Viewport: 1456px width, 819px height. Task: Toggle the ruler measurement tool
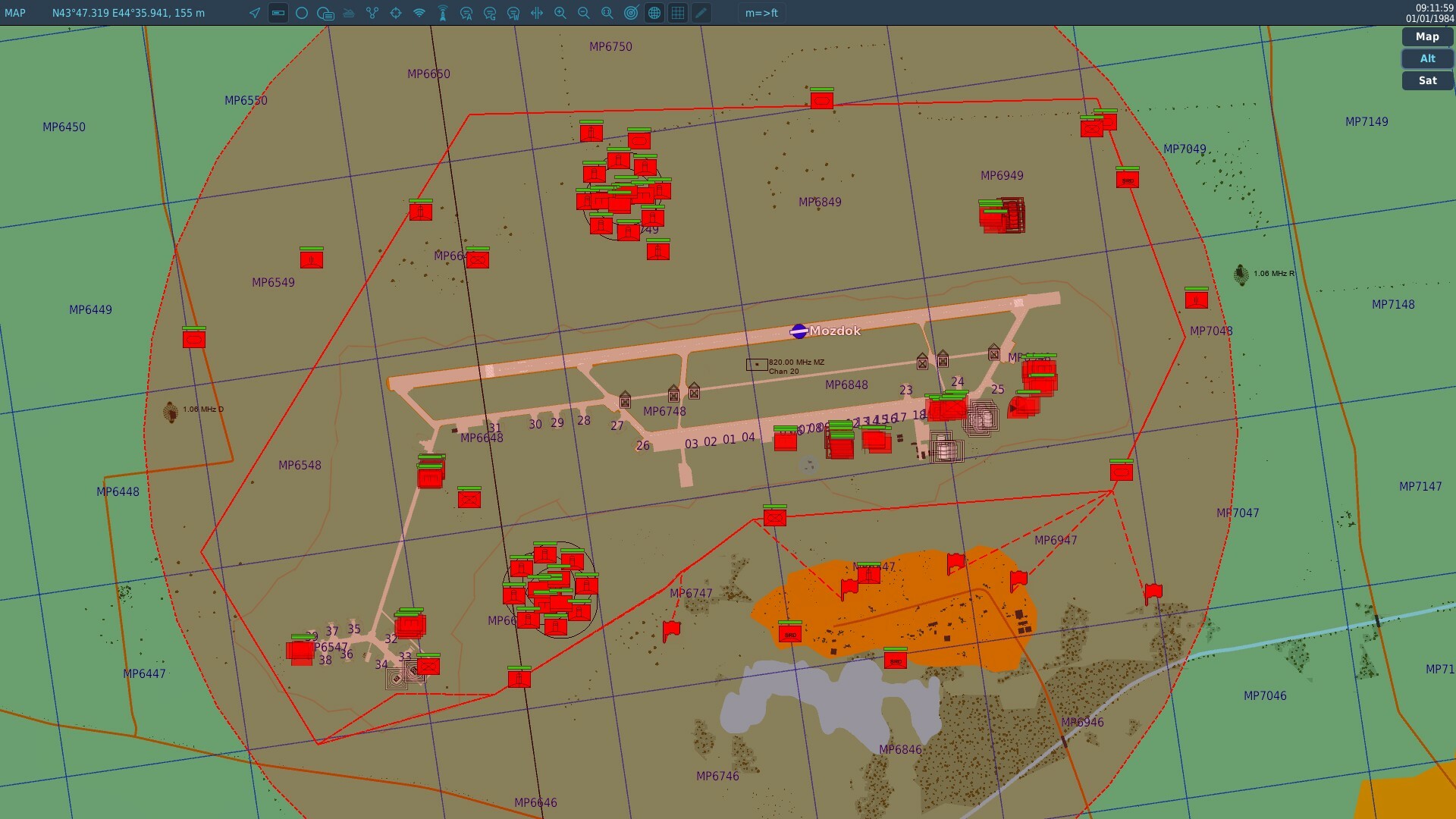pyautogui.click(x=278, y=13)
